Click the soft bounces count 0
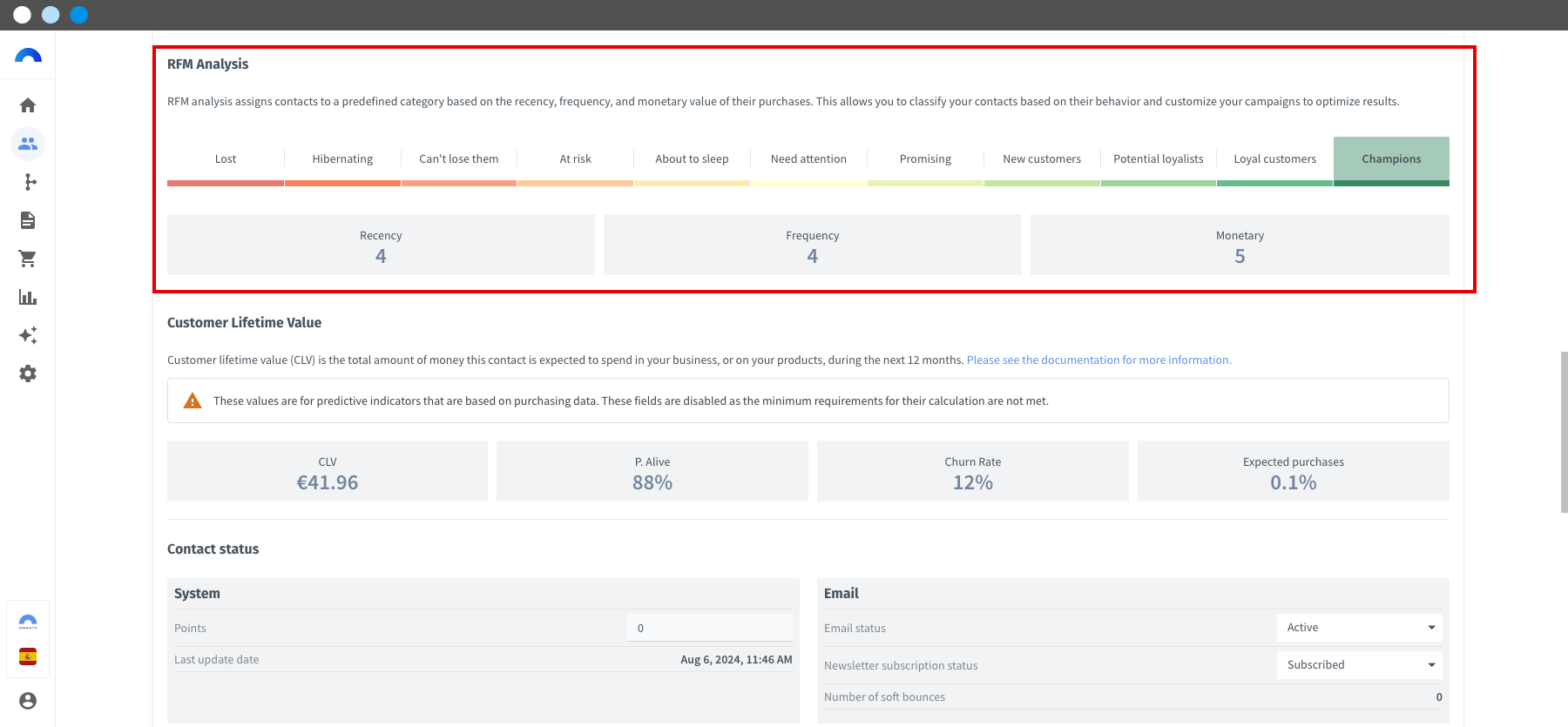Screen dimensions: 1568x727 tap(1439, 697)
